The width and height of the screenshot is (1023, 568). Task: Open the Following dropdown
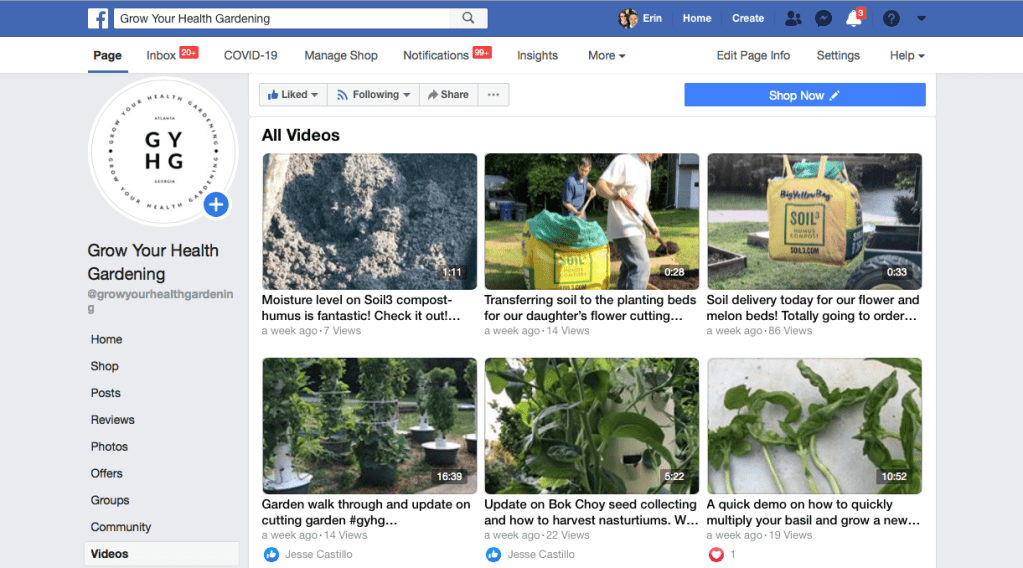point(373,95)
